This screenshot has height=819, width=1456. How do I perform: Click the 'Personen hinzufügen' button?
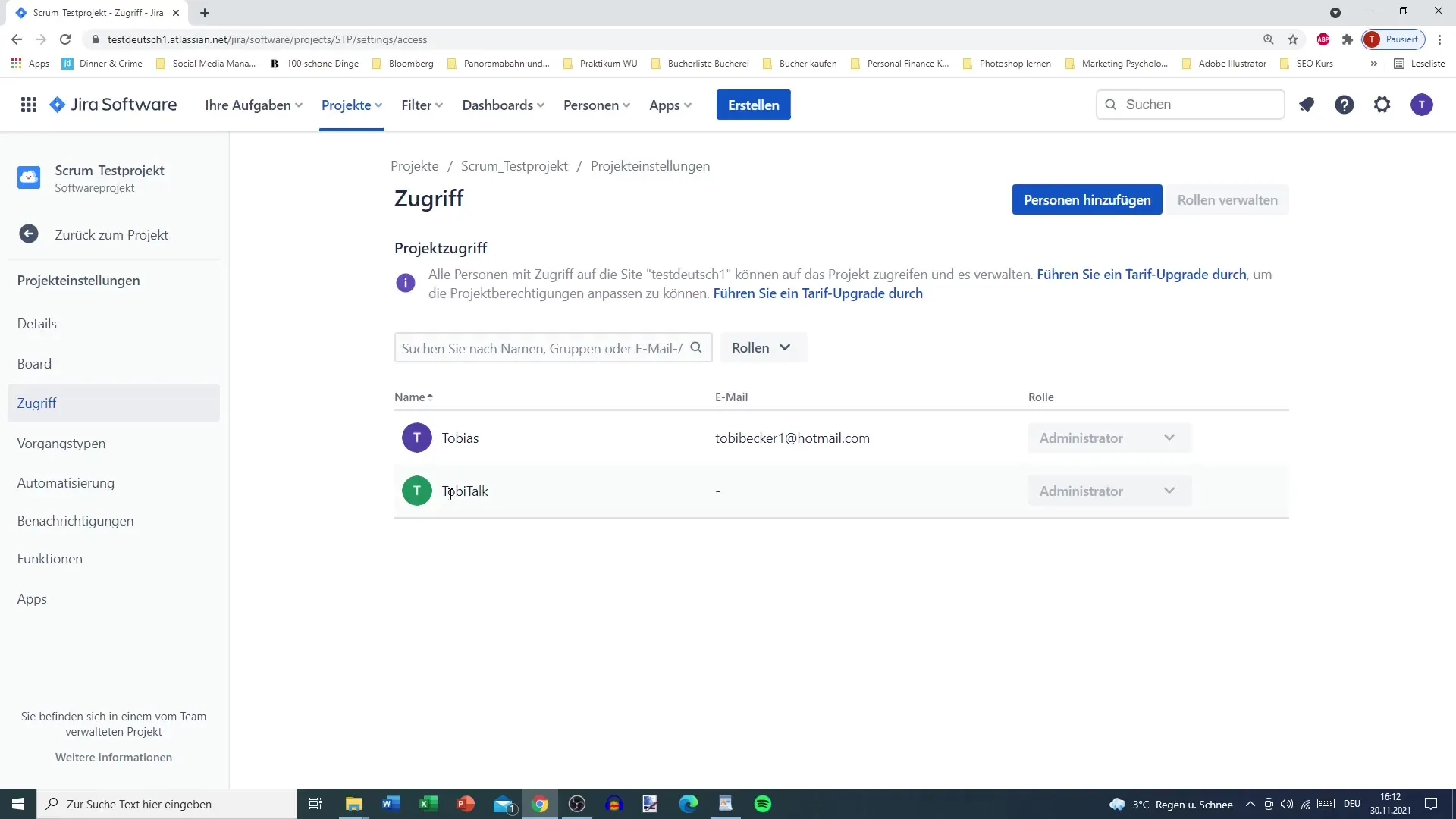click(x=1087, y=200)
